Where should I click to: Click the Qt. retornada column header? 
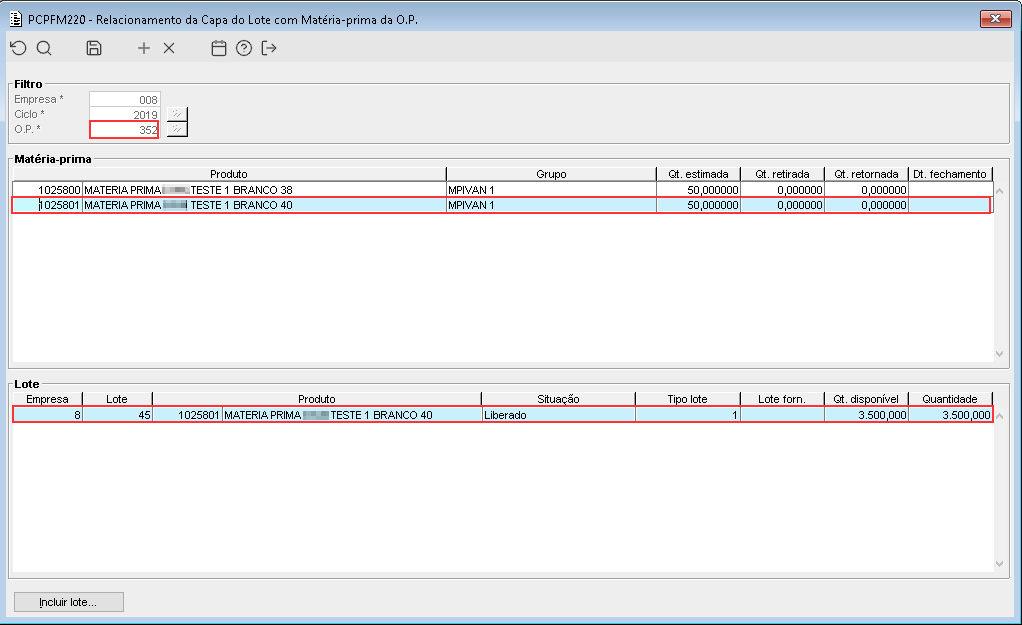click(x=866, y=174)
